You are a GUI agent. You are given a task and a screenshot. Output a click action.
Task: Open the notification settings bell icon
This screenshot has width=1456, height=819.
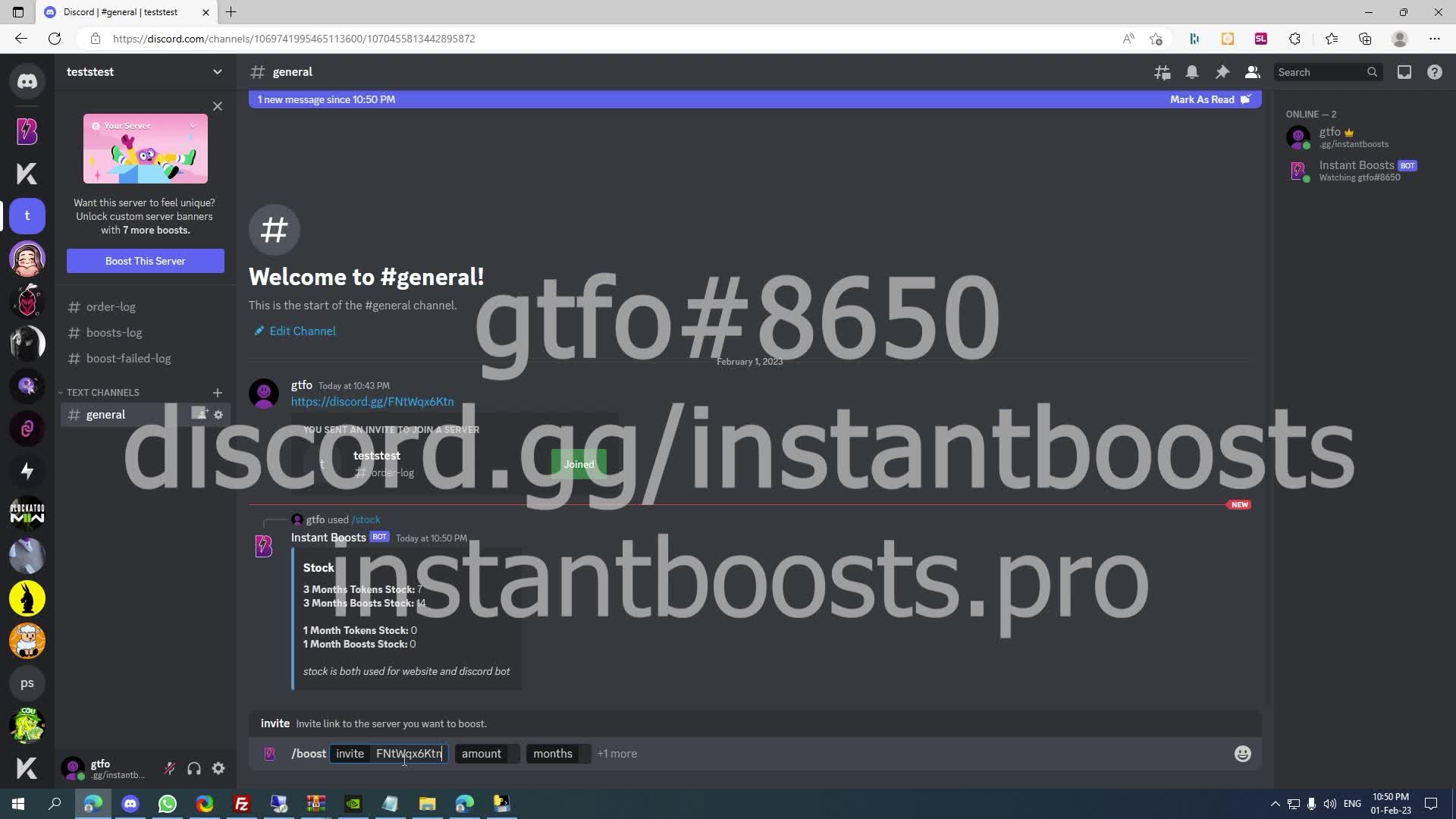pos(1192,71)
